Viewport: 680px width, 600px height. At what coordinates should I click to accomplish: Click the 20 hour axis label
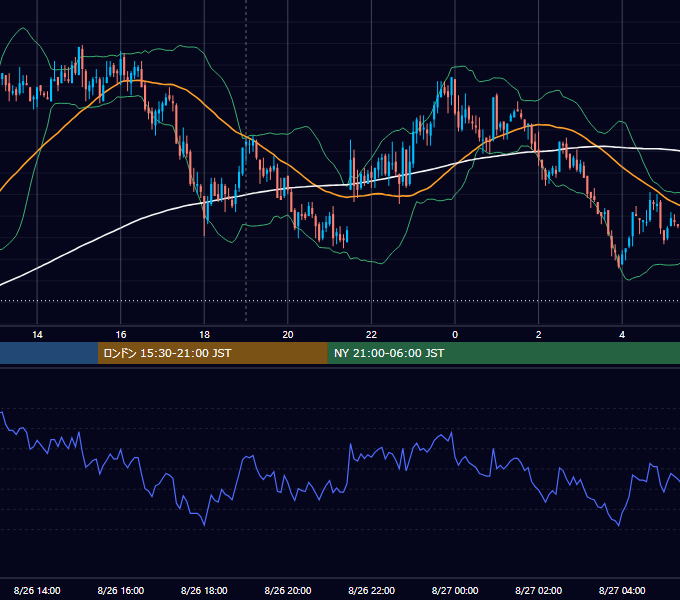(x=288, y=335)
